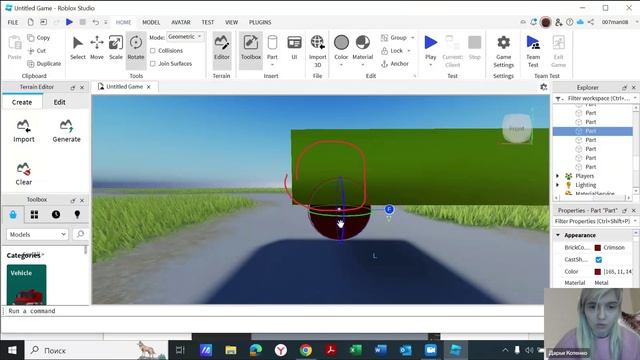Viewport: 640px width, 360px height.
Task: Launch Team Test
Action: (x=533, y=51)
